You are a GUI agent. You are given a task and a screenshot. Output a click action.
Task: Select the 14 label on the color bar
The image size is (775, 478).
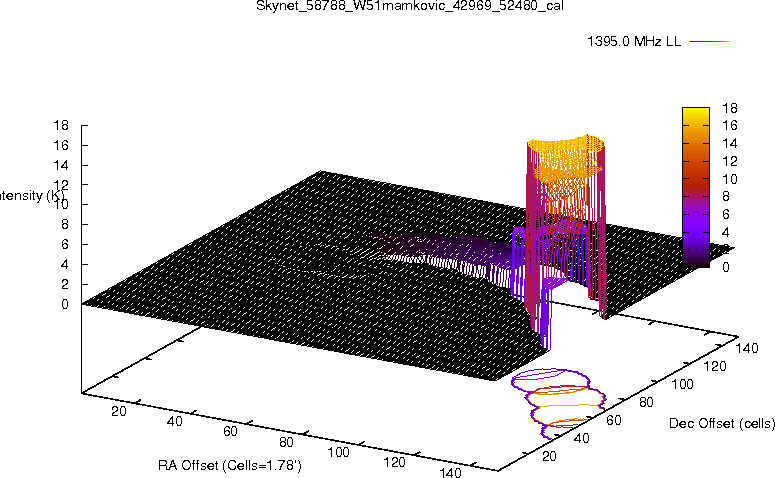coord(730,143)
